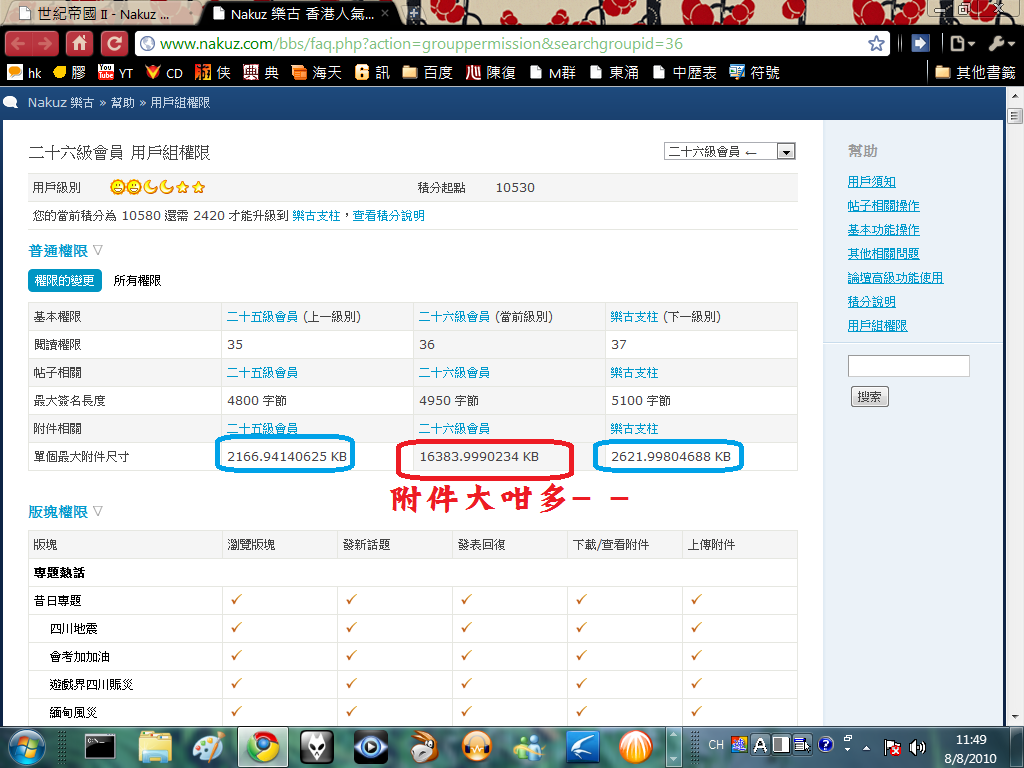1024x768 pixels.
Task: Open the orange headphones taskbar icon
Action: pos(477,746)
